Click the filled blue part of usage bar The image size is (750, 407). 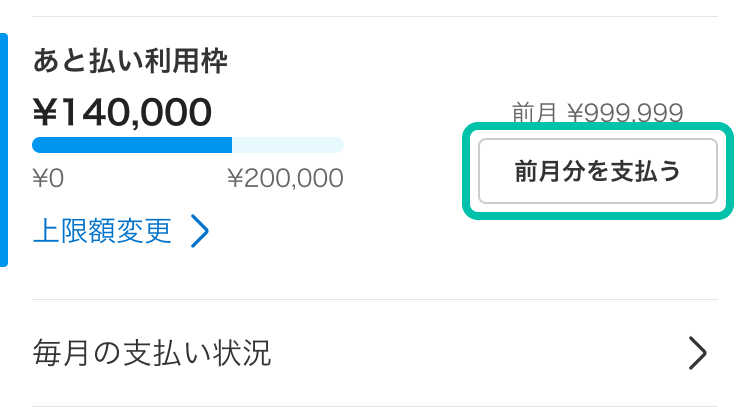click(x=132, y=145)
